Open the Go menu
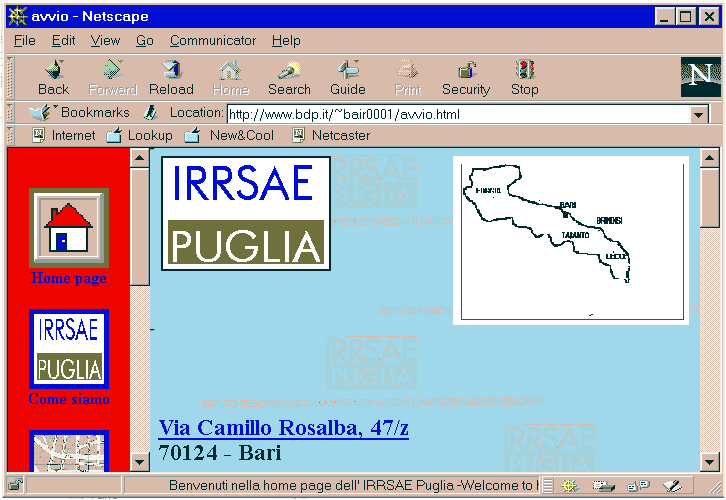 [144, 41]
